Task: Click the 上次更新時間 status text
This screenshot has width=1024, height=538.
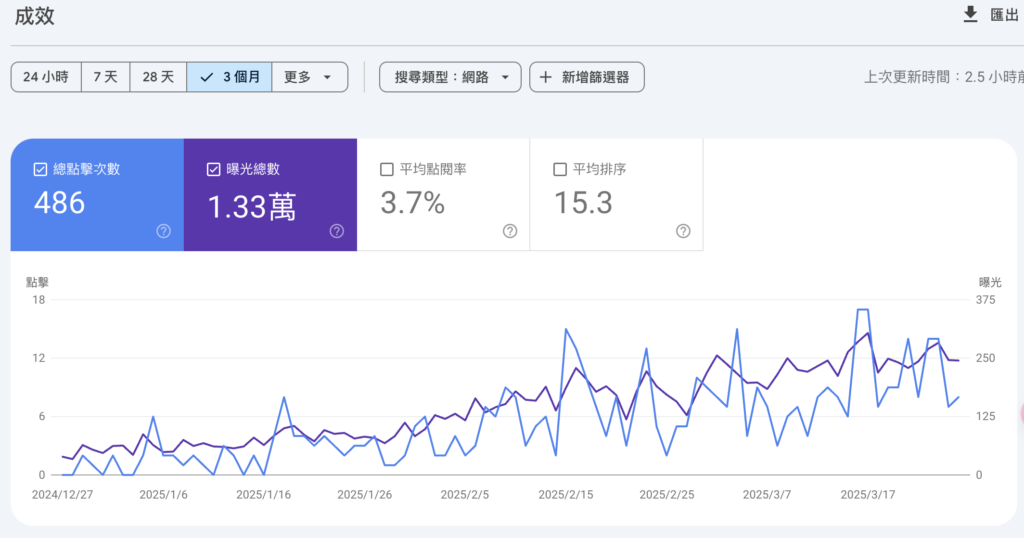Action: click(x=944, y=77)
